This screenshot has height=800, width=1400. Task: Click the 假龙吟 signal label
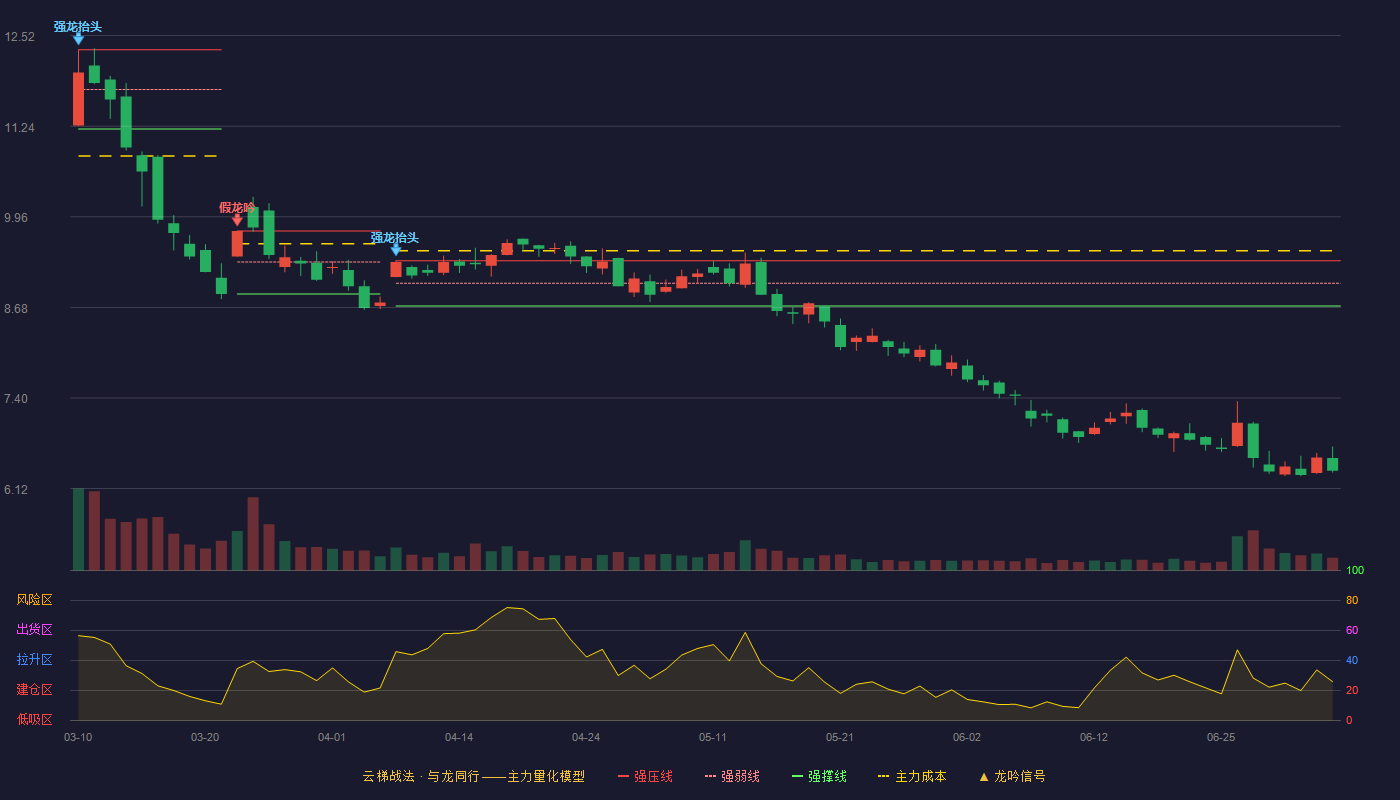[x=237, y=208]
